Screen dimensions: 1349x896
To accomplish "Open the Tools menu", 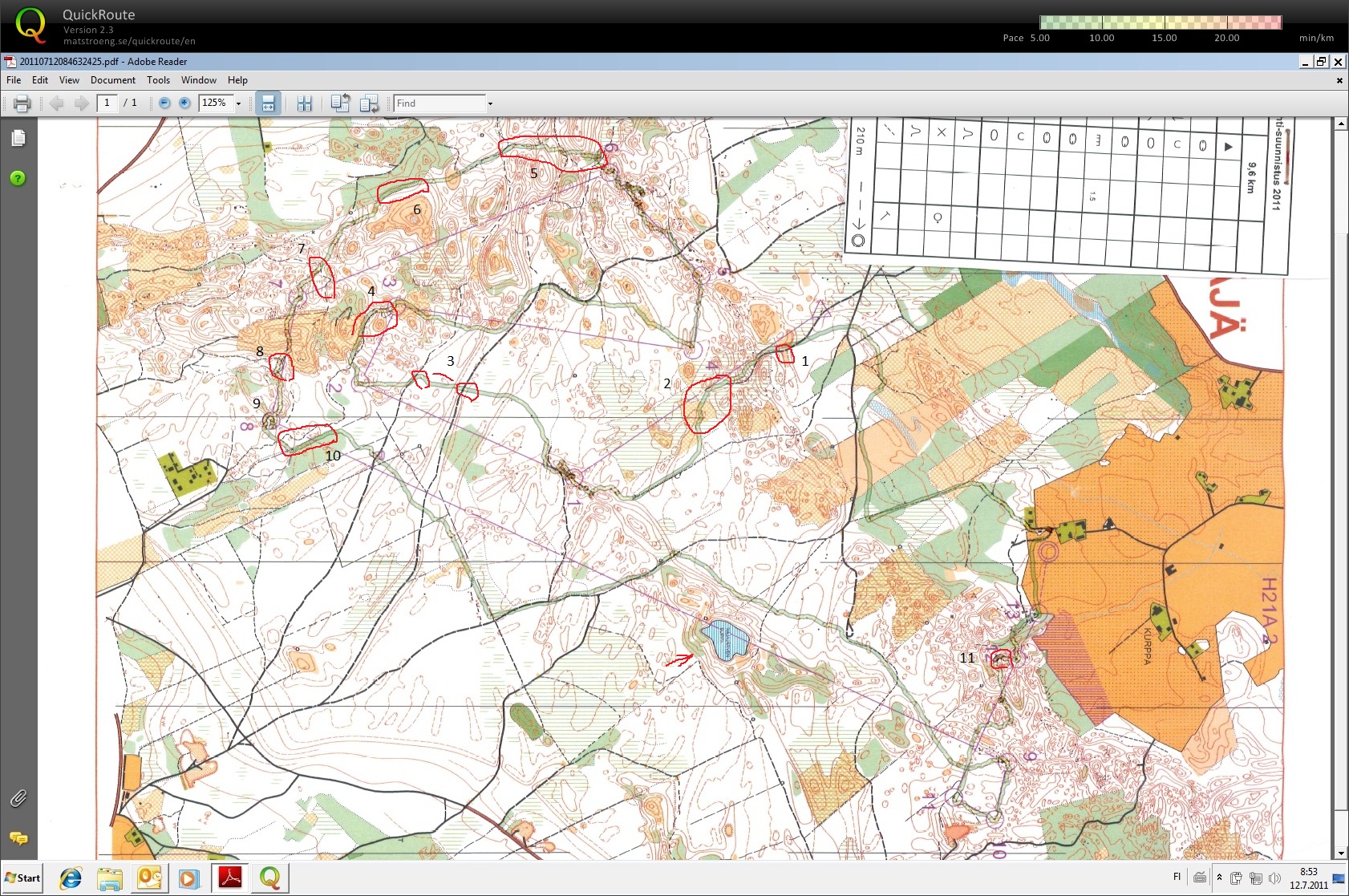I will (x=158, y=80).
